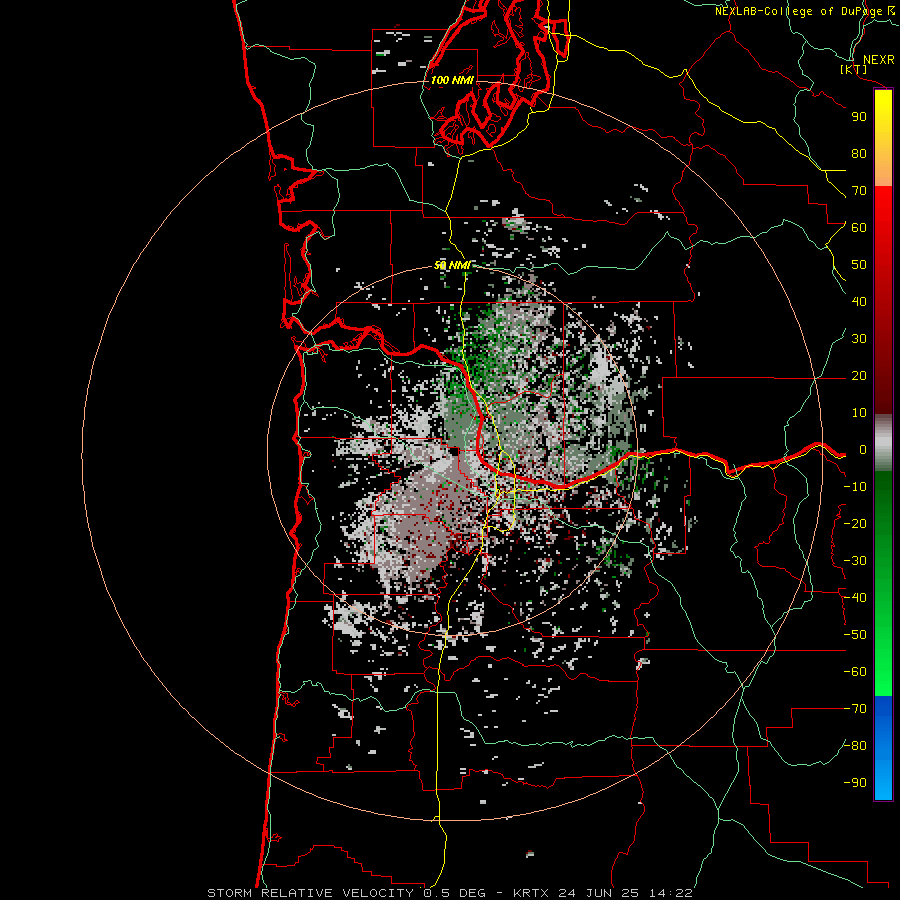
Task: Click the -80 value on the velocity scale
Action: pos(855,746)
